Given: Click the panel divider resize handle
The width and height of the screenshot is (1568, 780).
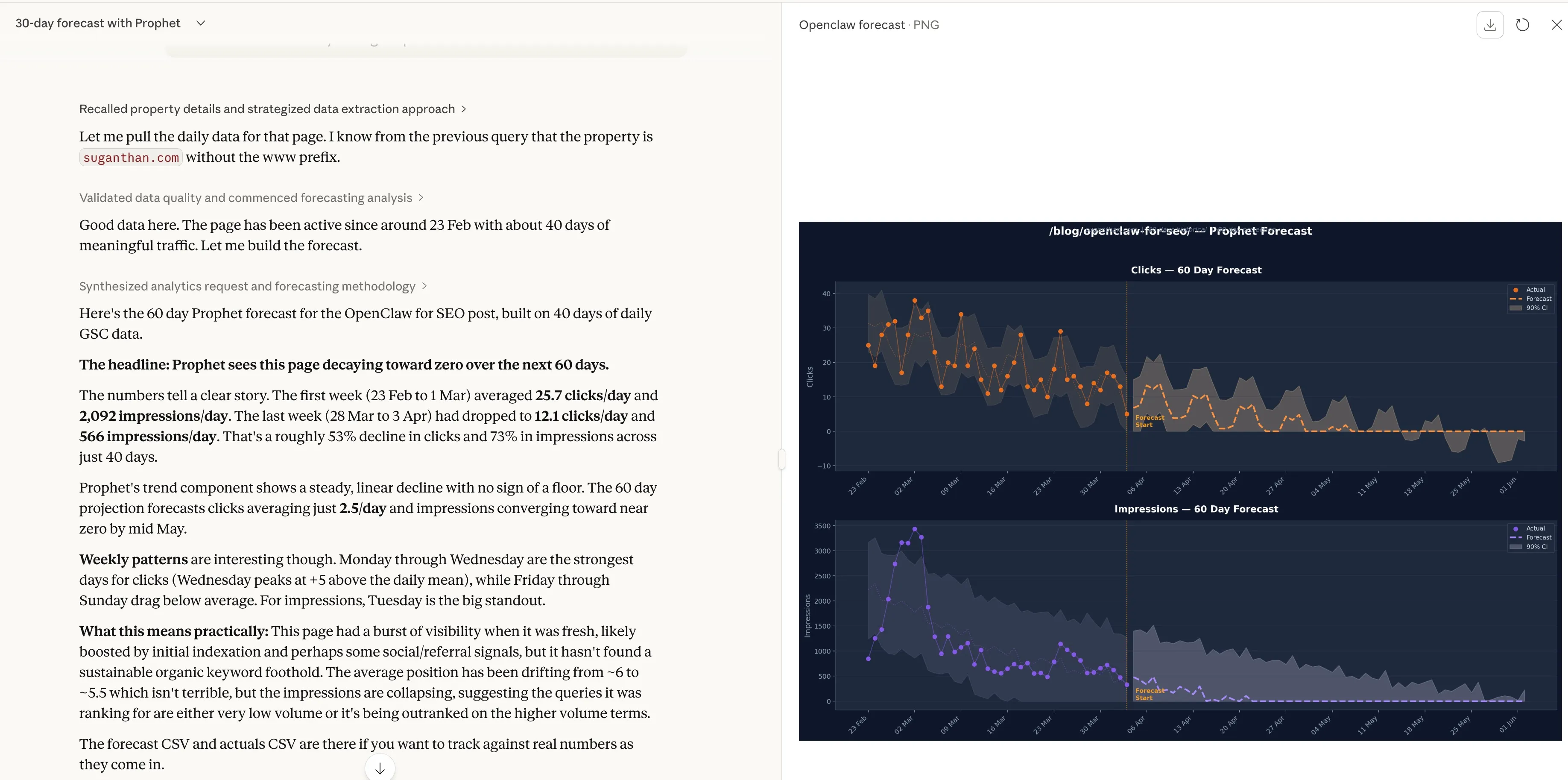Looking at the screenshot, I should pos(781,458).
